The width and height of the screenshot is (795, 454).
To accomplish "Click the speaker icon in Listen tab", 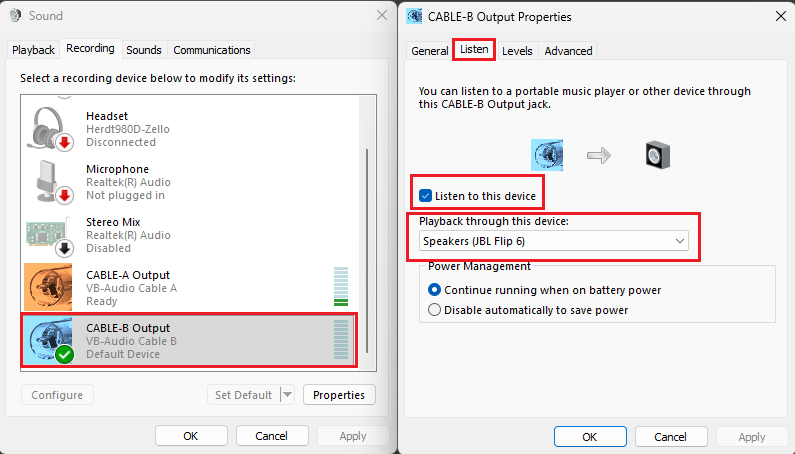I will pos(657,154).
